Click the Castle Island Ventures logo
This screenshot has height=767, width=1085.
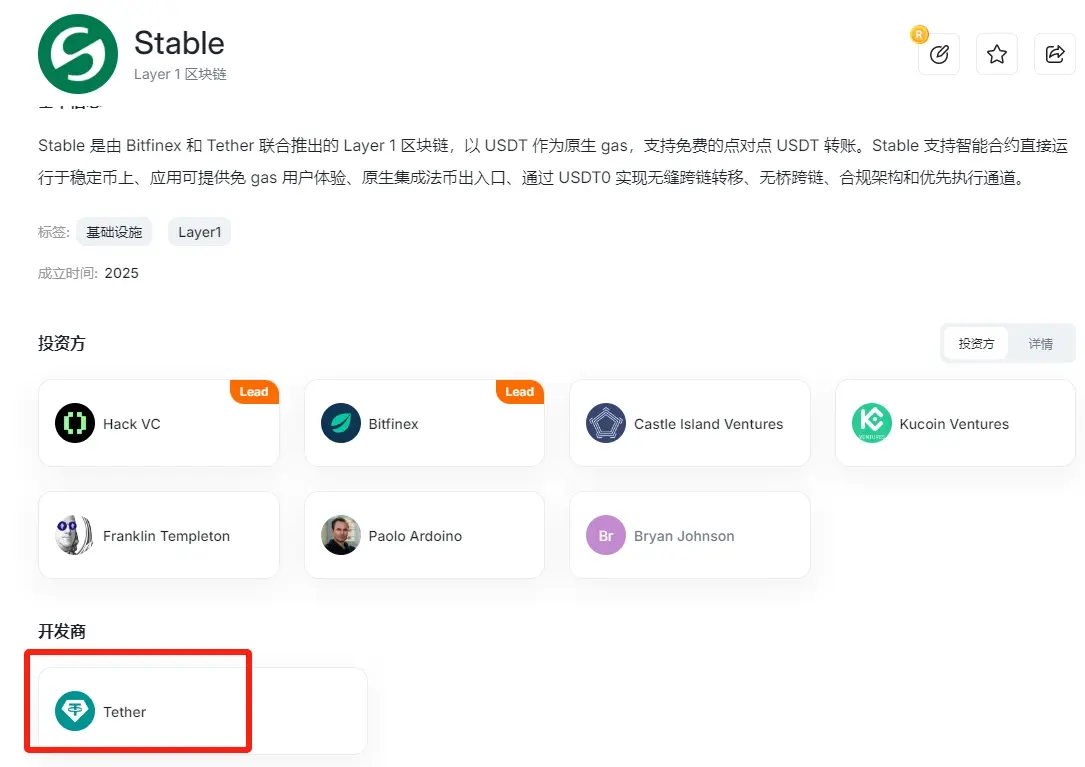605,423
